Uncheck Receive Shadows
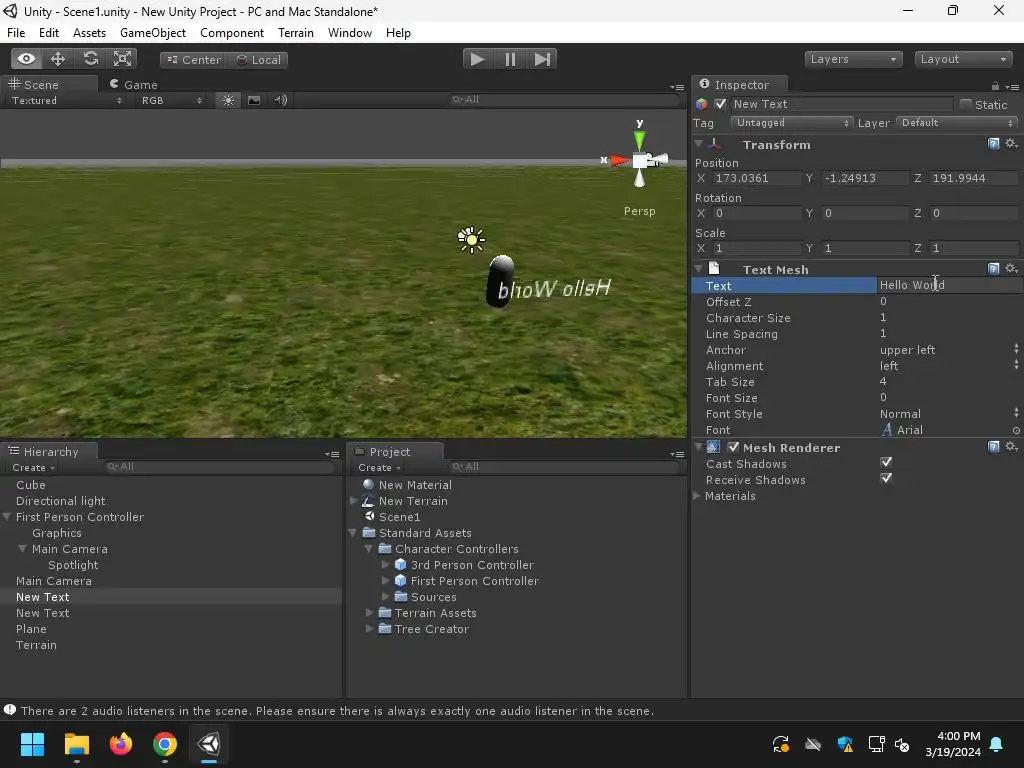 (886, 478)
